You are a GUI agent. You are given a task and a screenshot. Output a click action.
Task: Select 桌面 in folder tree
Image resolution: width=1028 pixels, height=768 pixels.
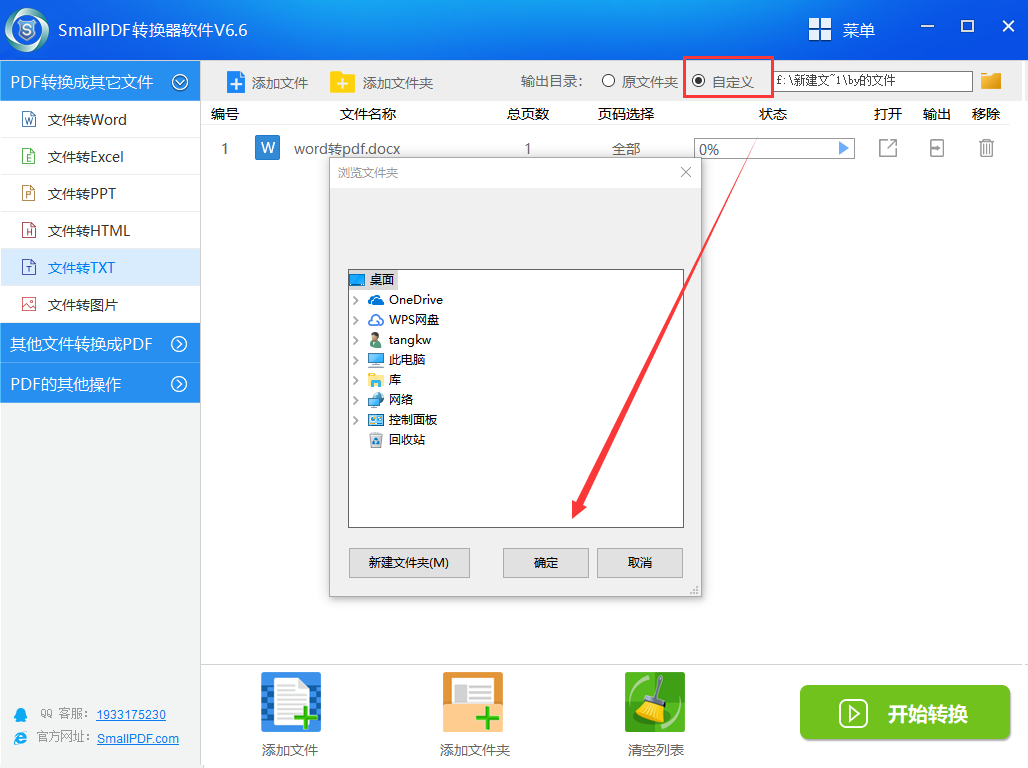382,280
